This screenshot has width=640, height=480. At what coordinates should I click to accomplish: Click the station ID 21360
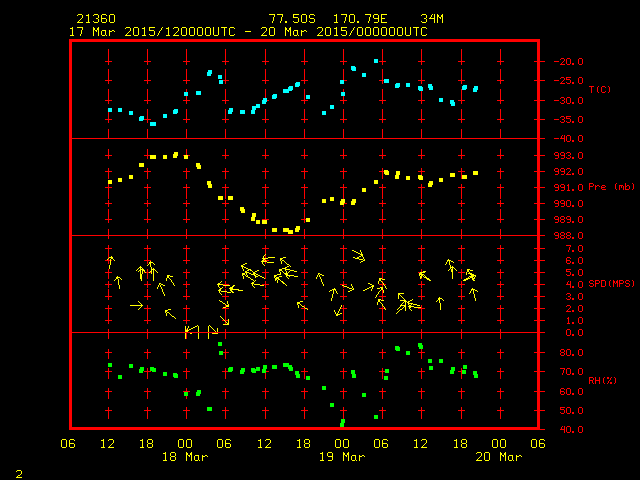[x=94, y=19]
